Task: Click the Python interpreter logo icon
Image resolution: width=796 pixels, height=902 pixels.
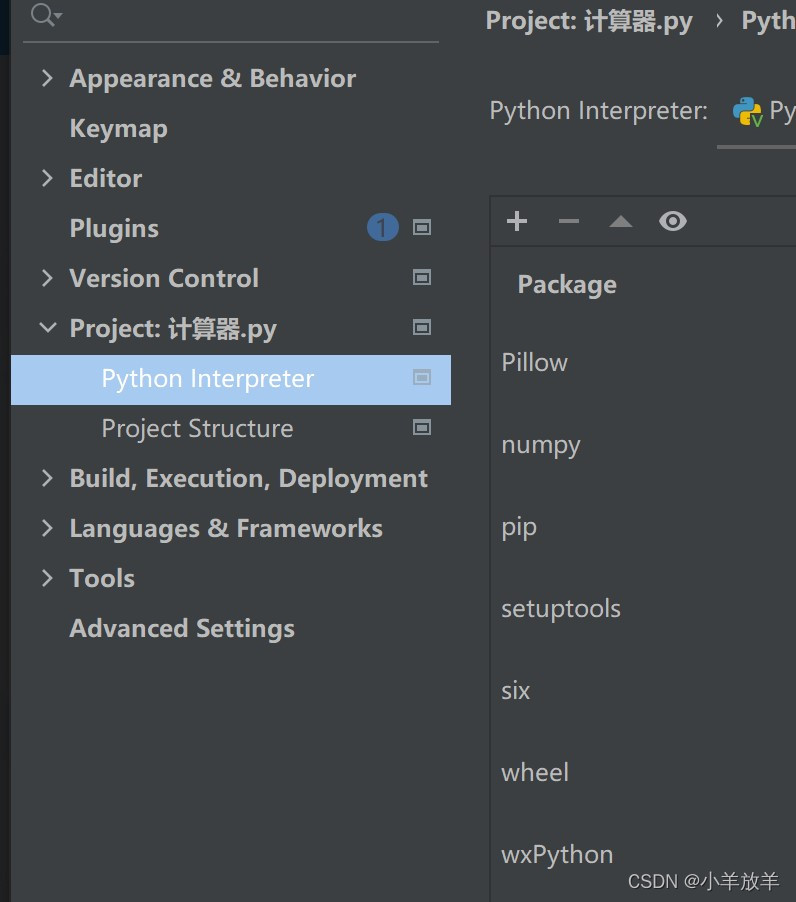Action: tap(747, 112)
